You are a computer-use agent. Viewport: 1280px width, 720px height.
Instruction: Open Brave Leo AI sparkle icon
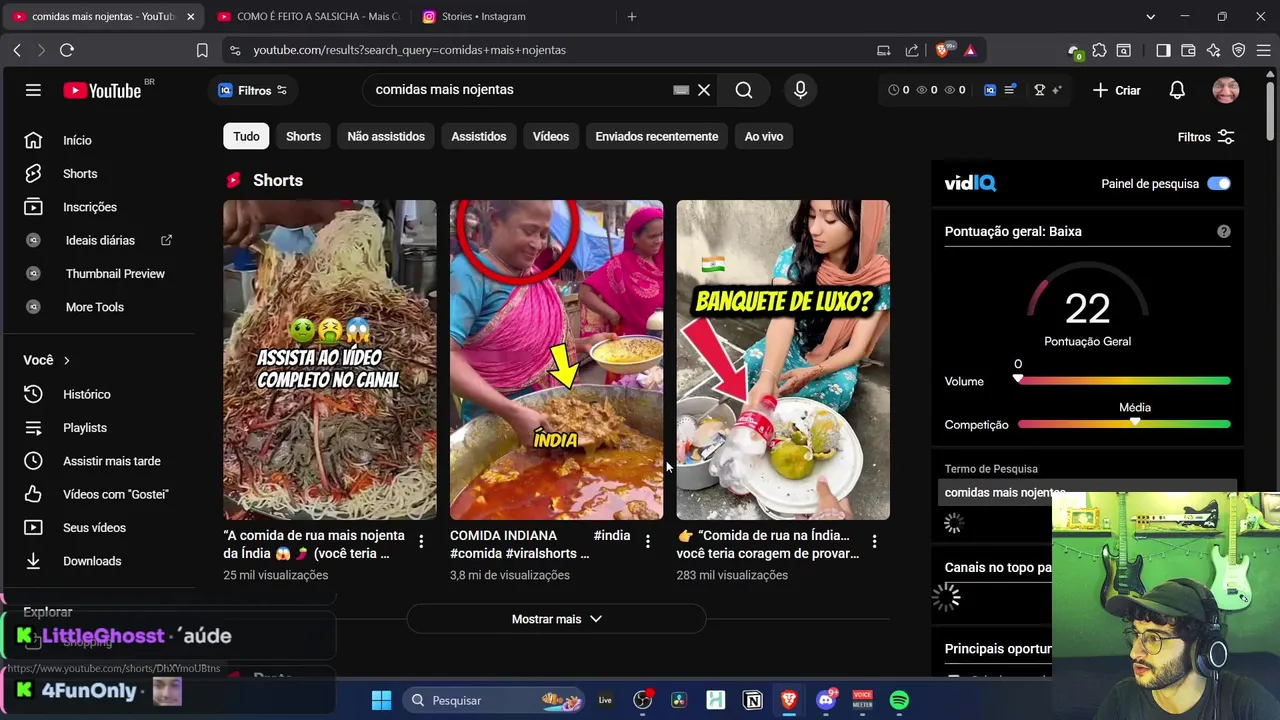pyautogui.click(x=1213, y=50)
